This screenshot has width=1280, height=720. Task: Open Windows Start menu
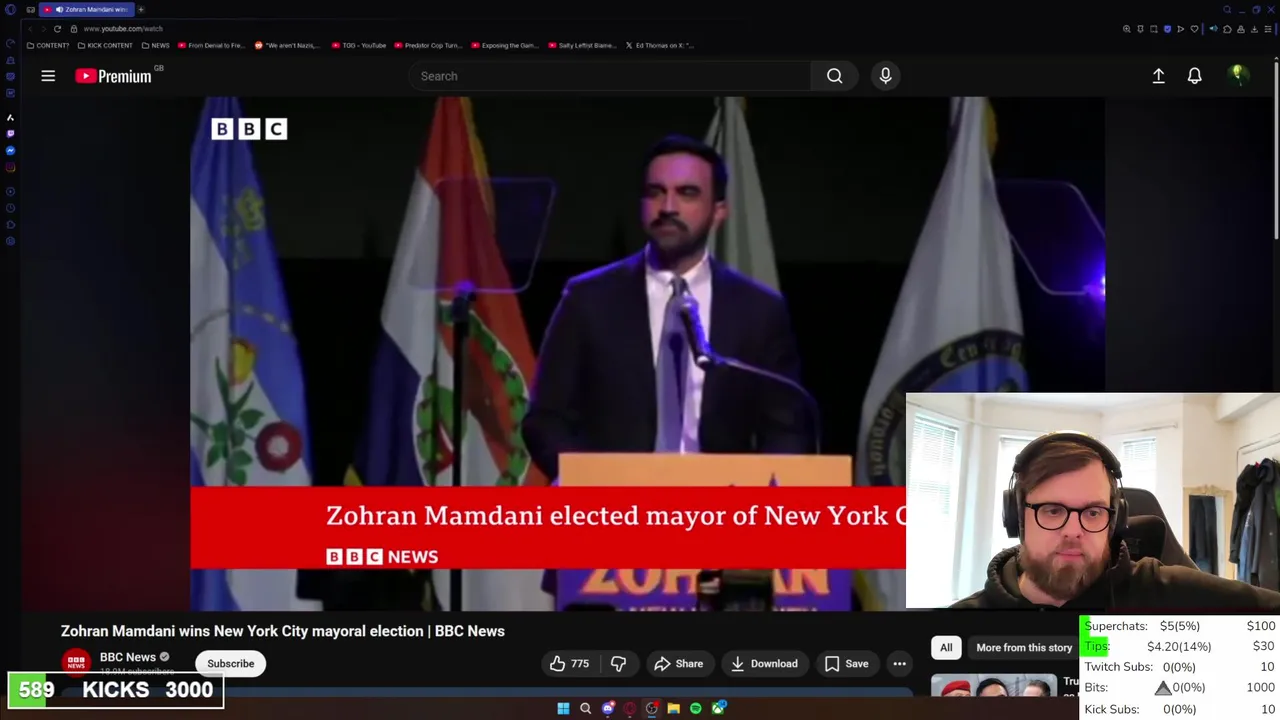(563, 708)
